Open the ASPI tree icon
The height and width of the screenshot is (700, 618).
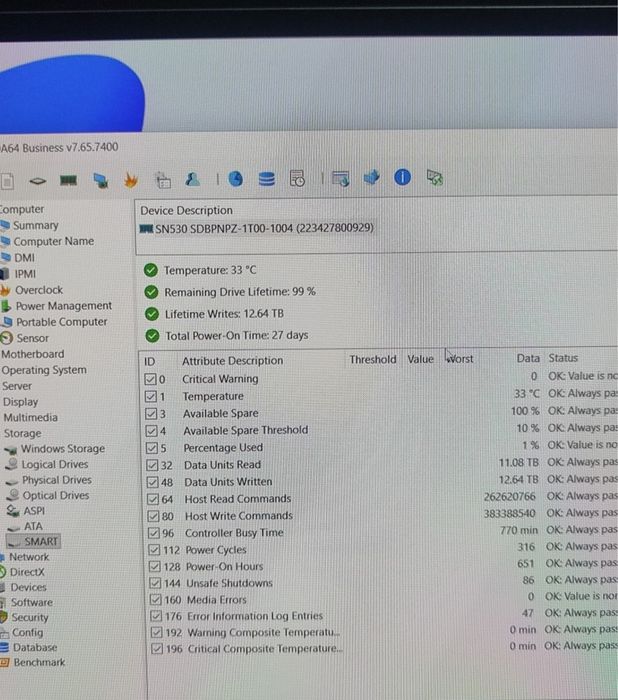(13, 511)
